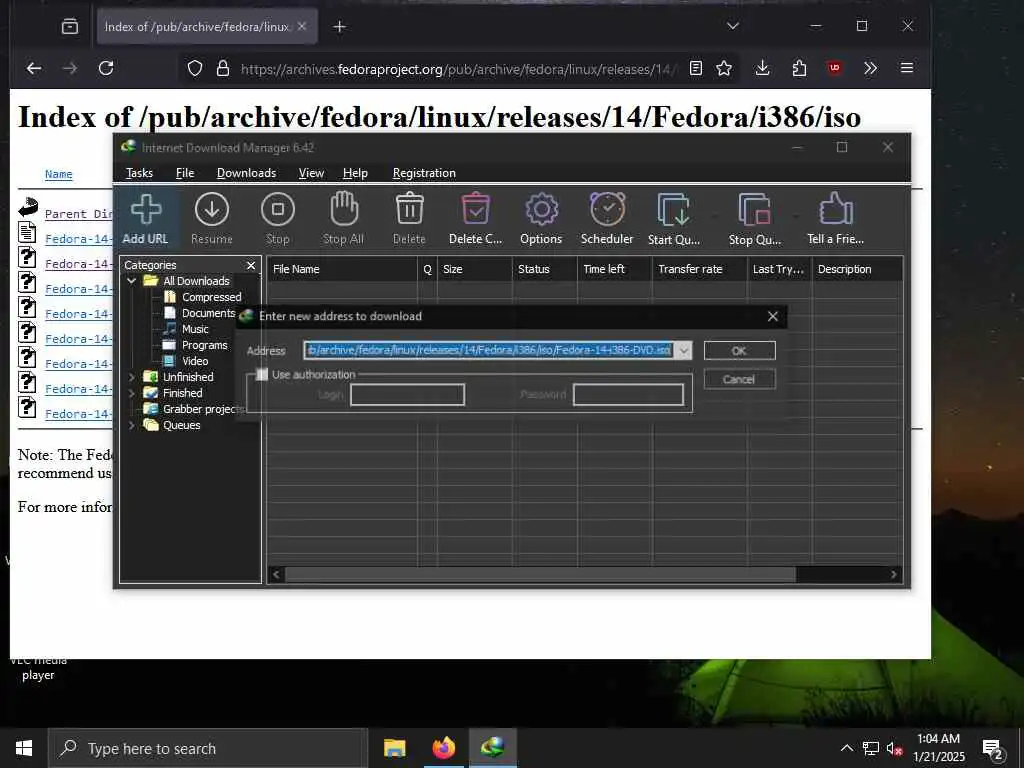Image resolution: width=1024 pixels, height=768 pixels.
Task: Select the Music category
Action: (186, 329)
